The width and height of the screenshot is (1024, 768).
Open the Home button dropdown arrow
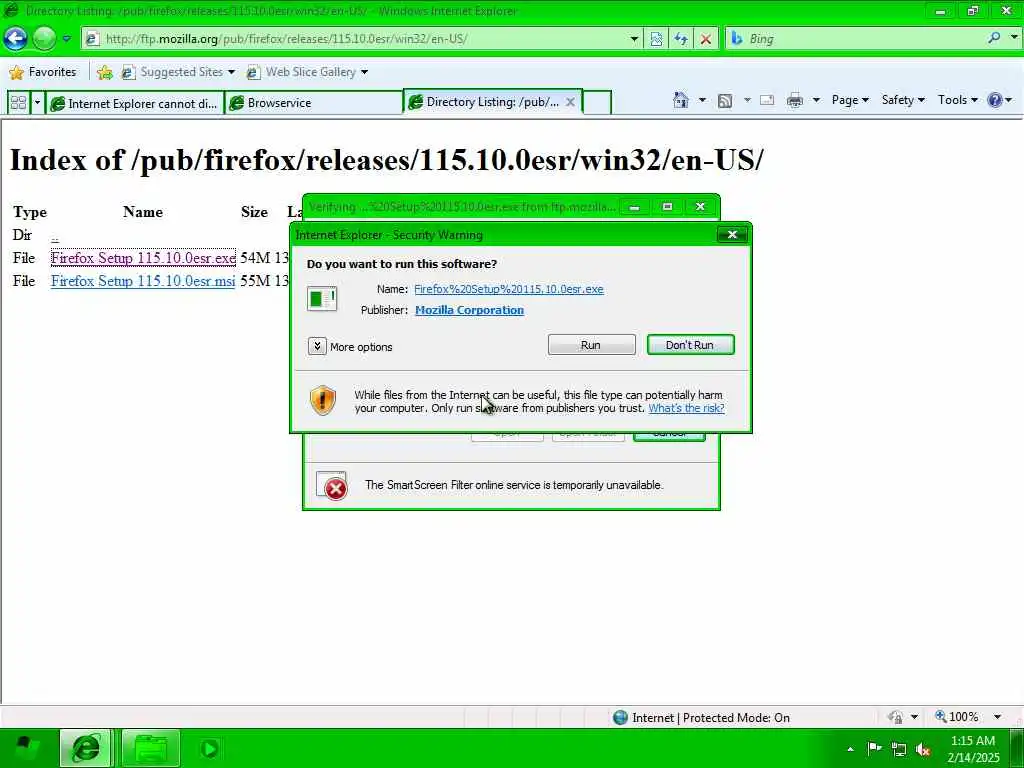coord(702,100)
